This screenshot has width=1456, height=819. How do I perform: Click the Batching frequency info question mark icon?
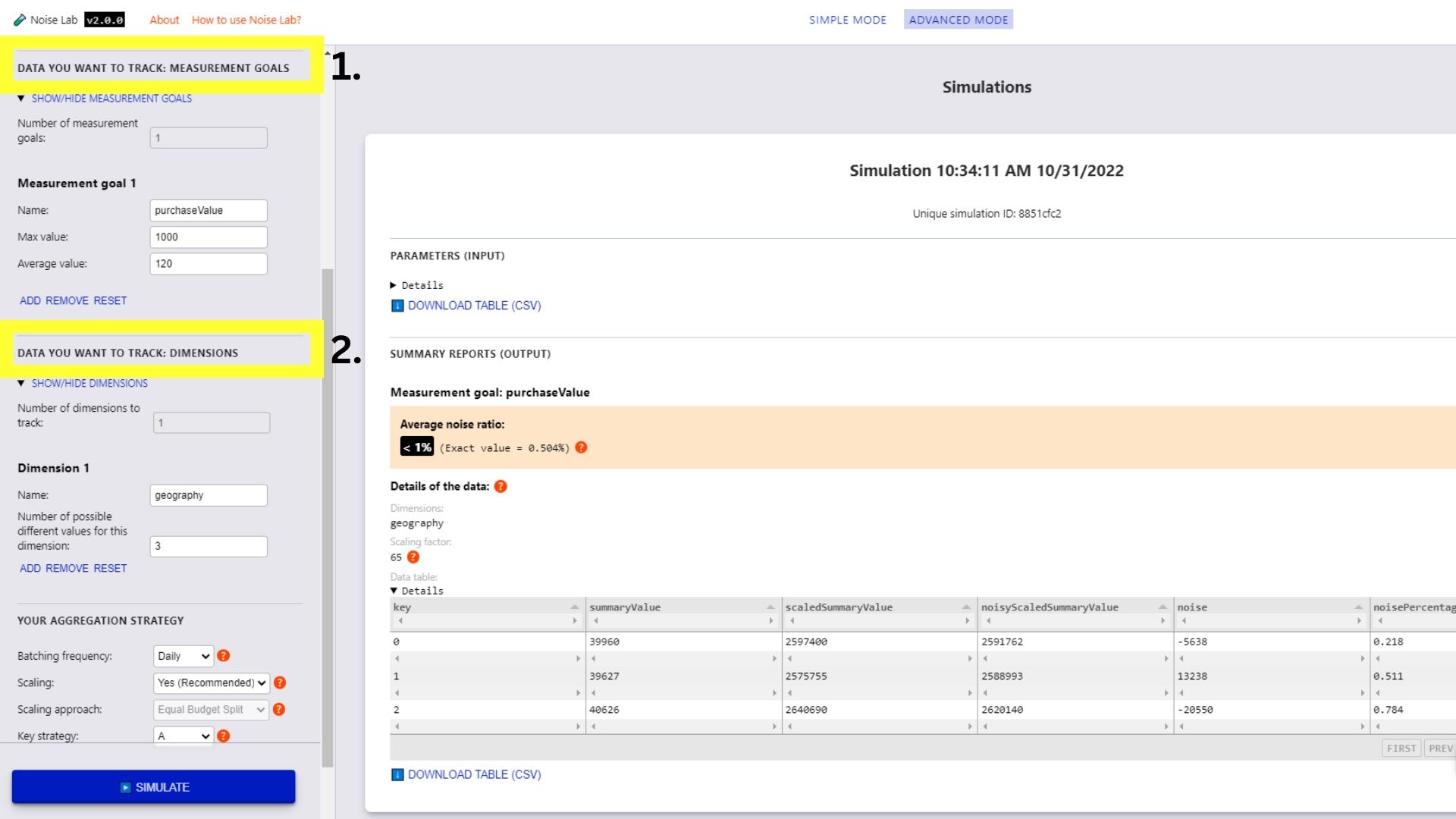[x=224, y=655]
